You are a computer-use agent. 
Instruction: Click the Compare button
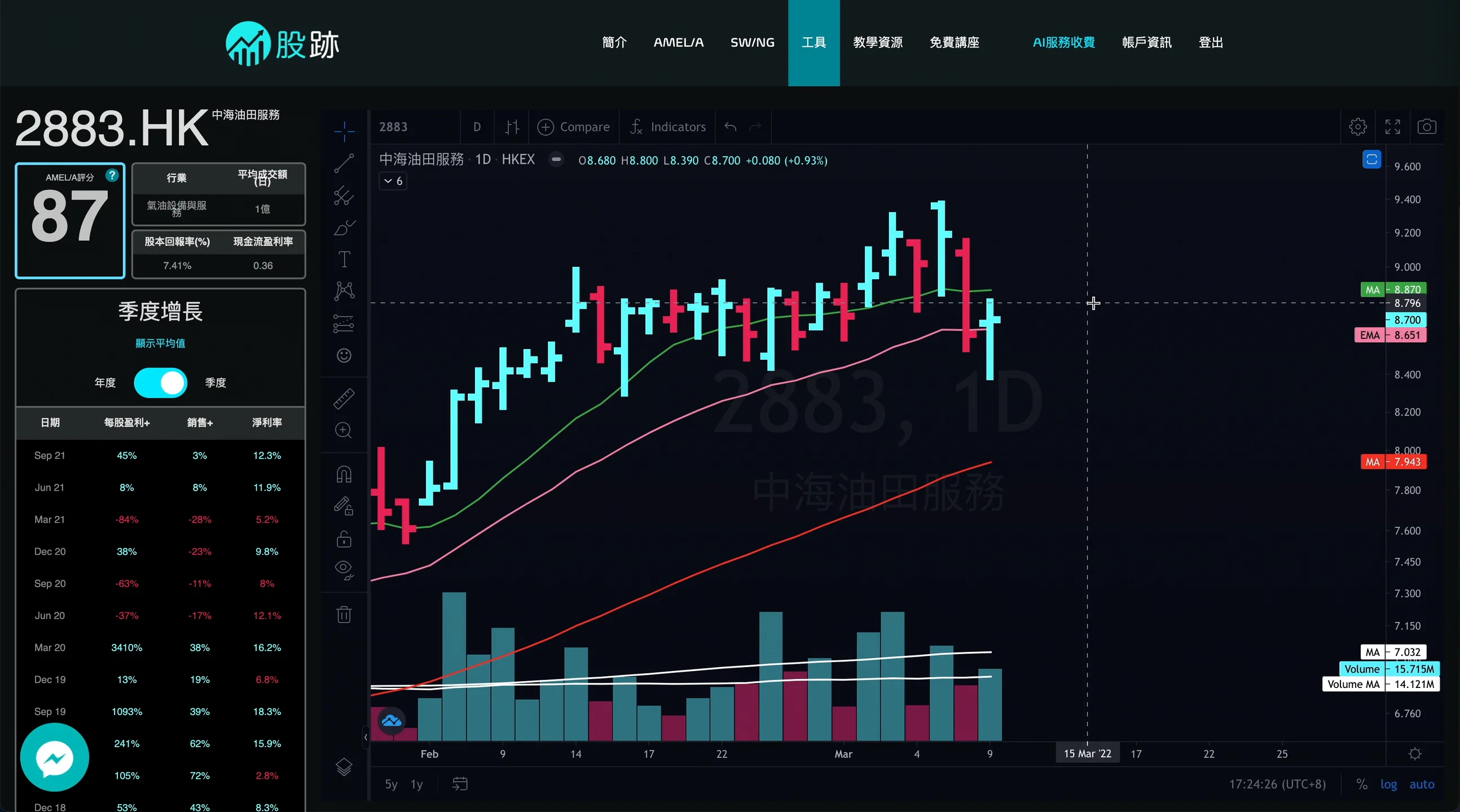tap(574, 127)
